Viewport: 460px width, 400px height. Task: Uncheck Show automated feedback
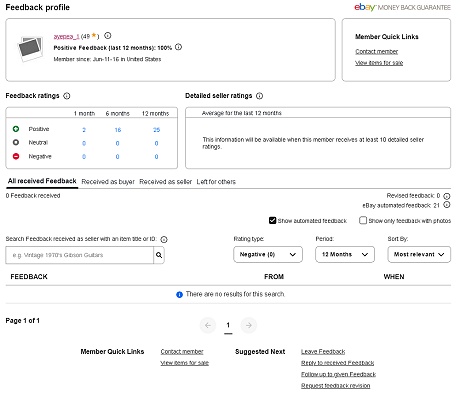click(272, 220)
